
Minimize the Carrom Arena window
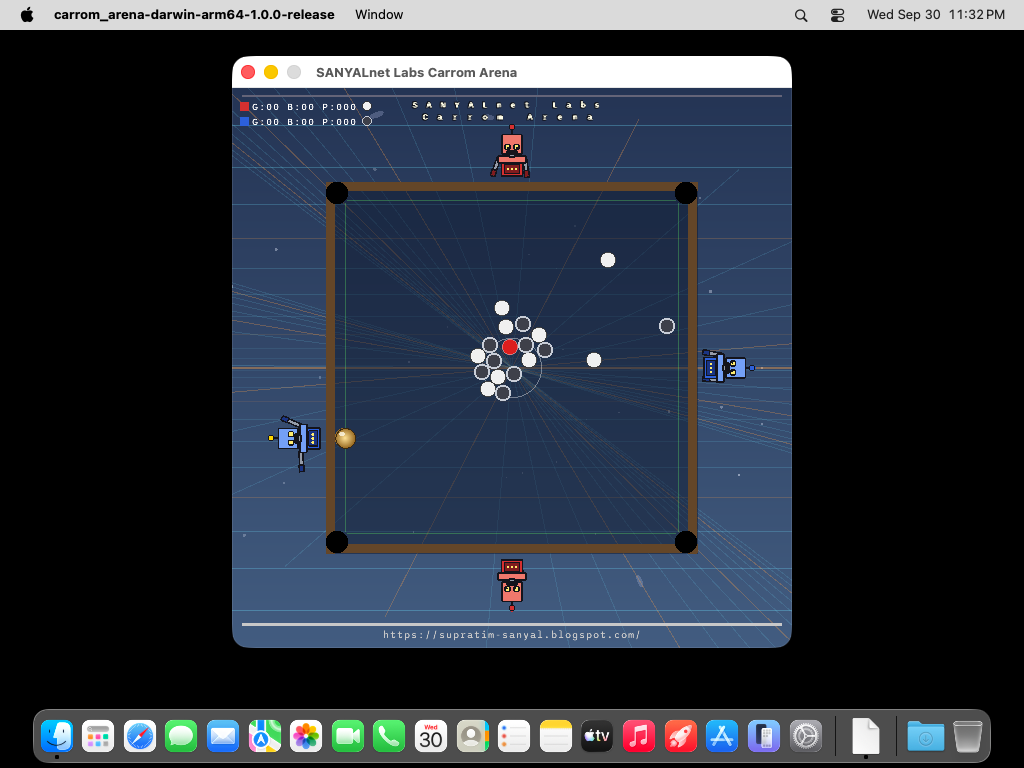pyautogui.click(x=270, y=72)
